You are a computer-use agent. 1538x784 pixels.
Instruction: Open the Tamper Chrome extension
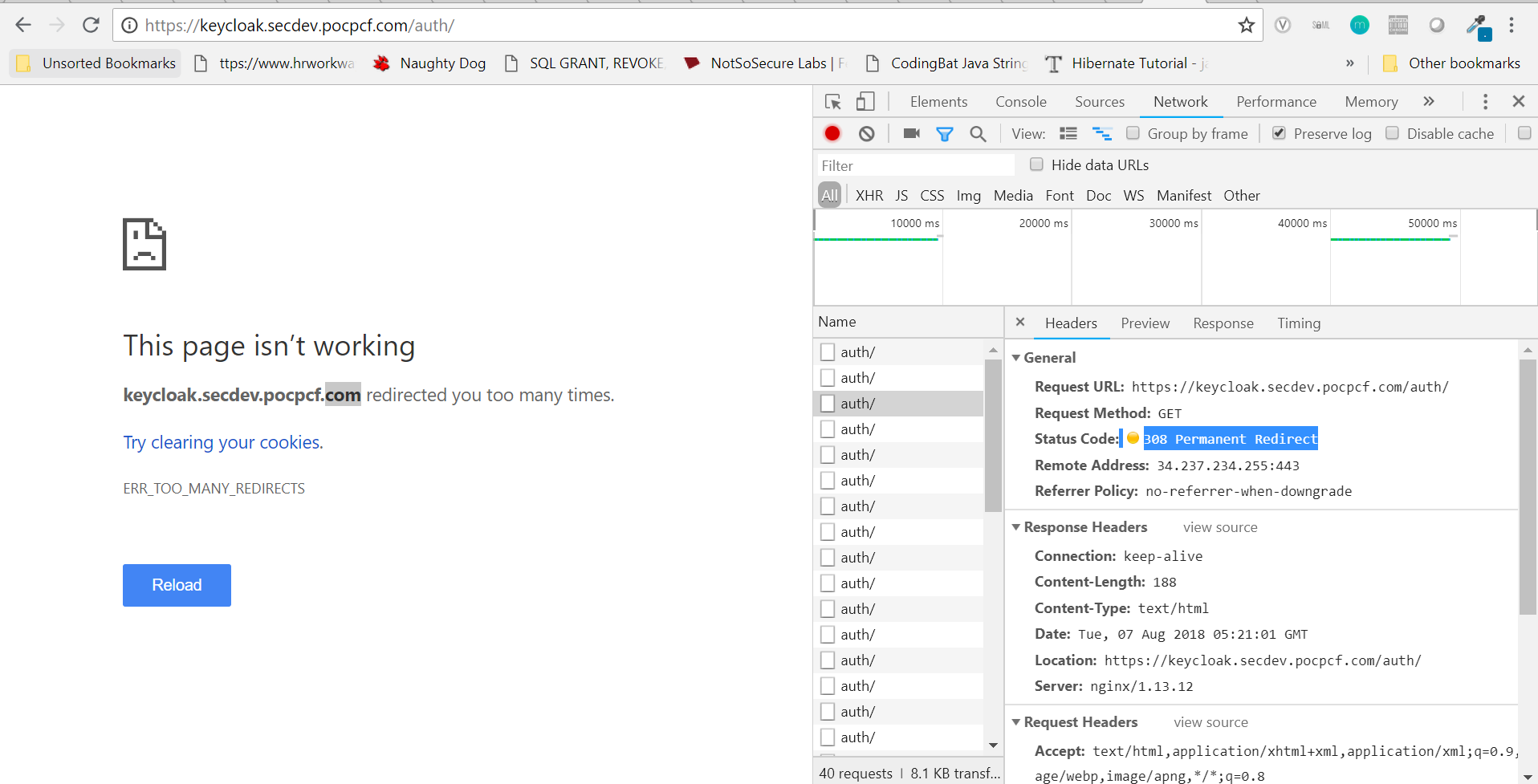pos(1398,25)
